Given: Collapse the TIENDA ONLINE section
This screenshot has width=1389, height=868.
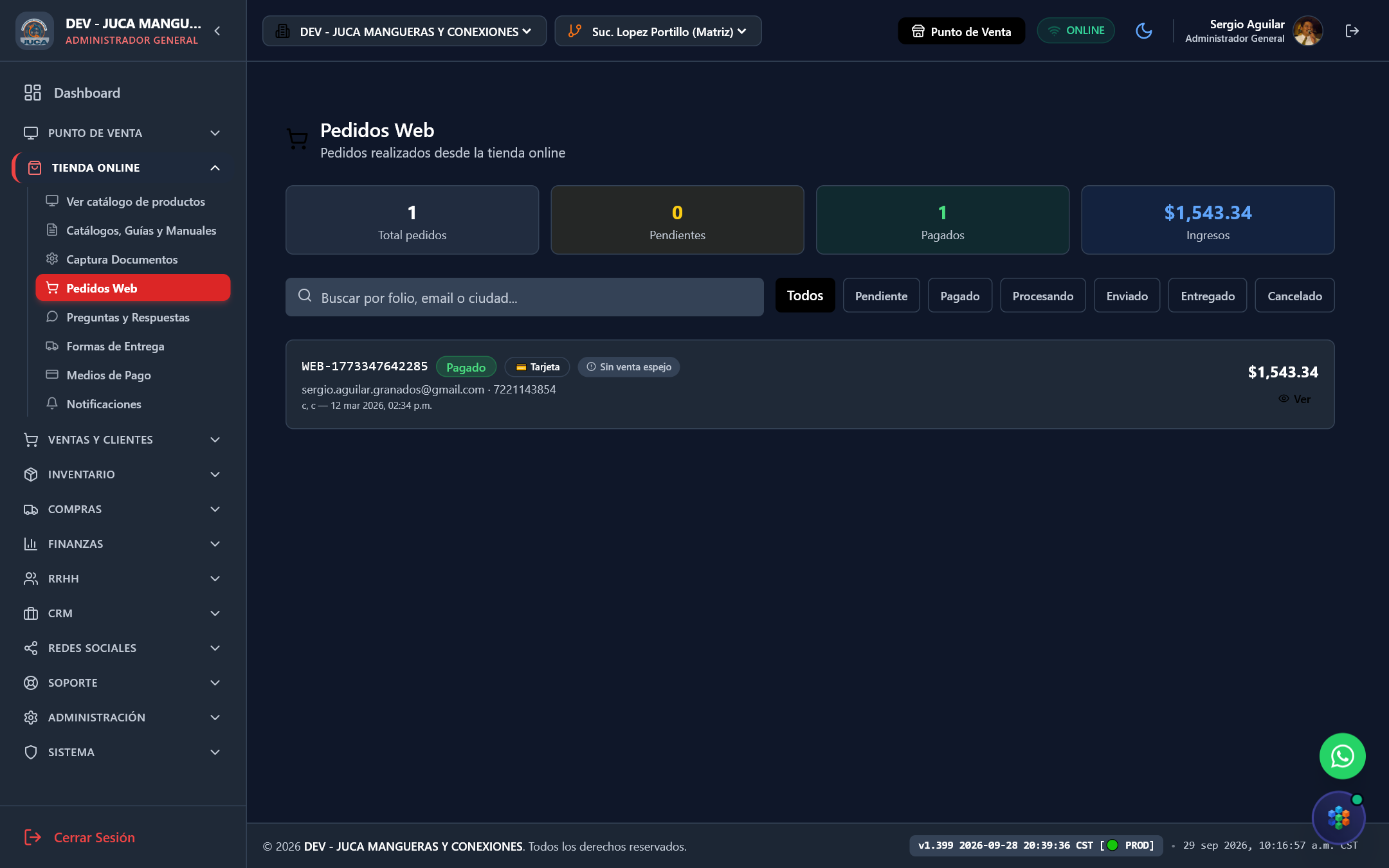Looking at the screenshot, I should [x=123, y=168].
